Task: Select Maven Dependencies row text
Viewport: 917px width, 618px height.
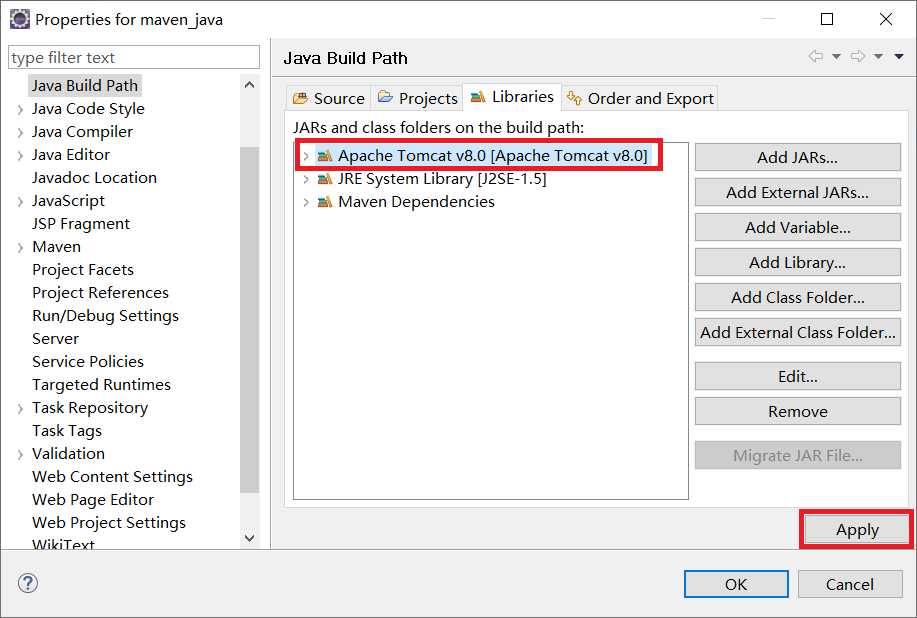Action: (416, 202)
